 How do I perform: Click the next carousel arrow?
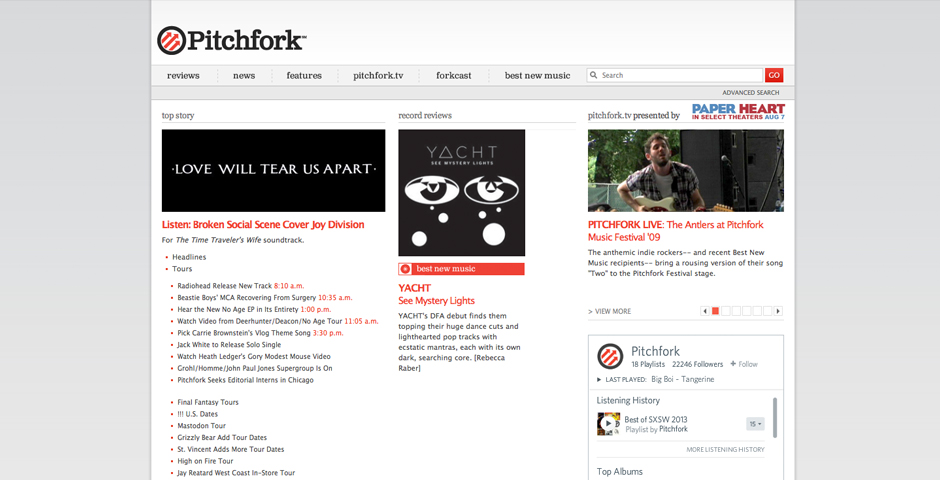778,311
